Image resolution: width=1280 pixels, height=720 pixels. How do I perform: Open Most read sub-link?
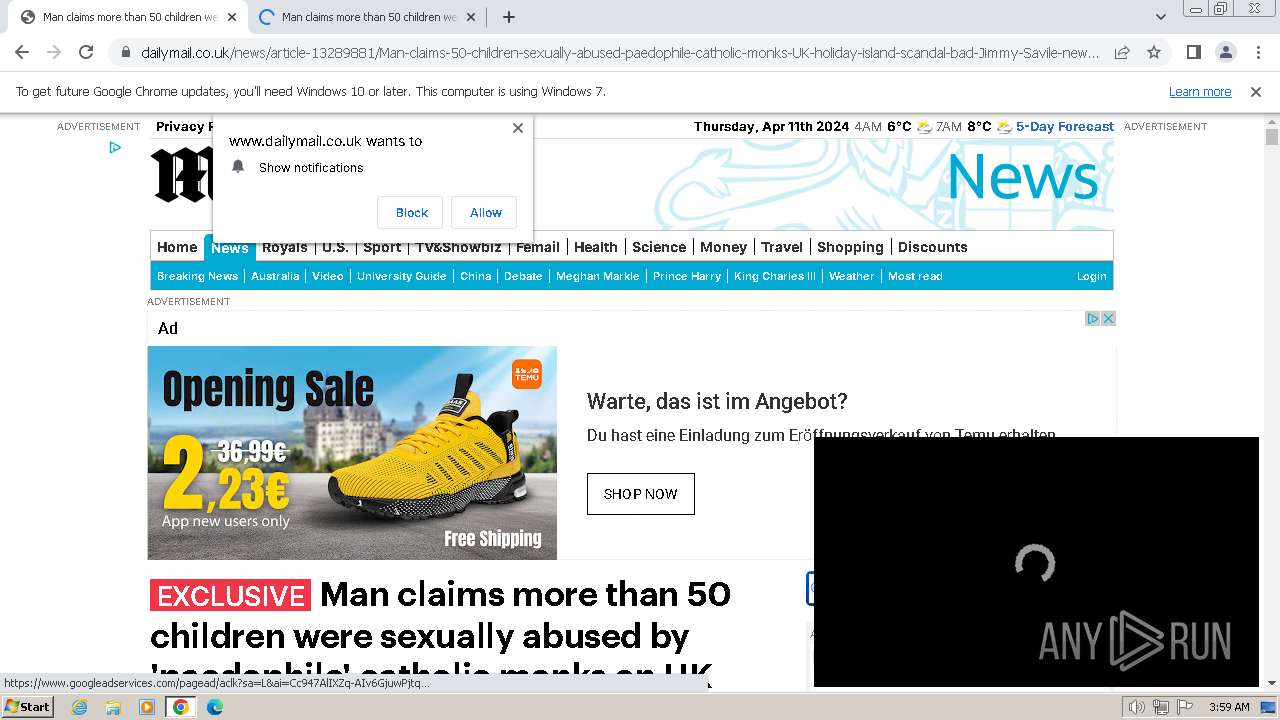coord(915,276)
